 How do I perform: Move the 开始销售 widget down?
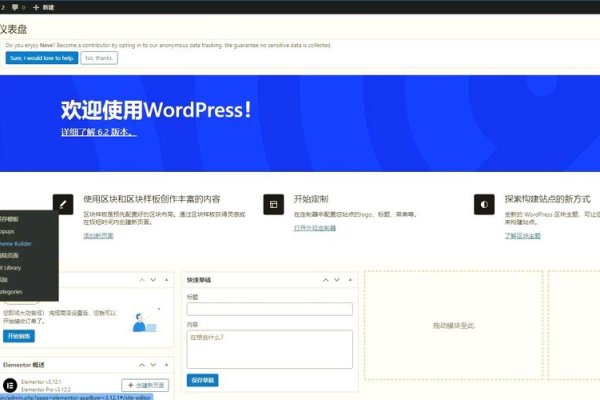153,280
